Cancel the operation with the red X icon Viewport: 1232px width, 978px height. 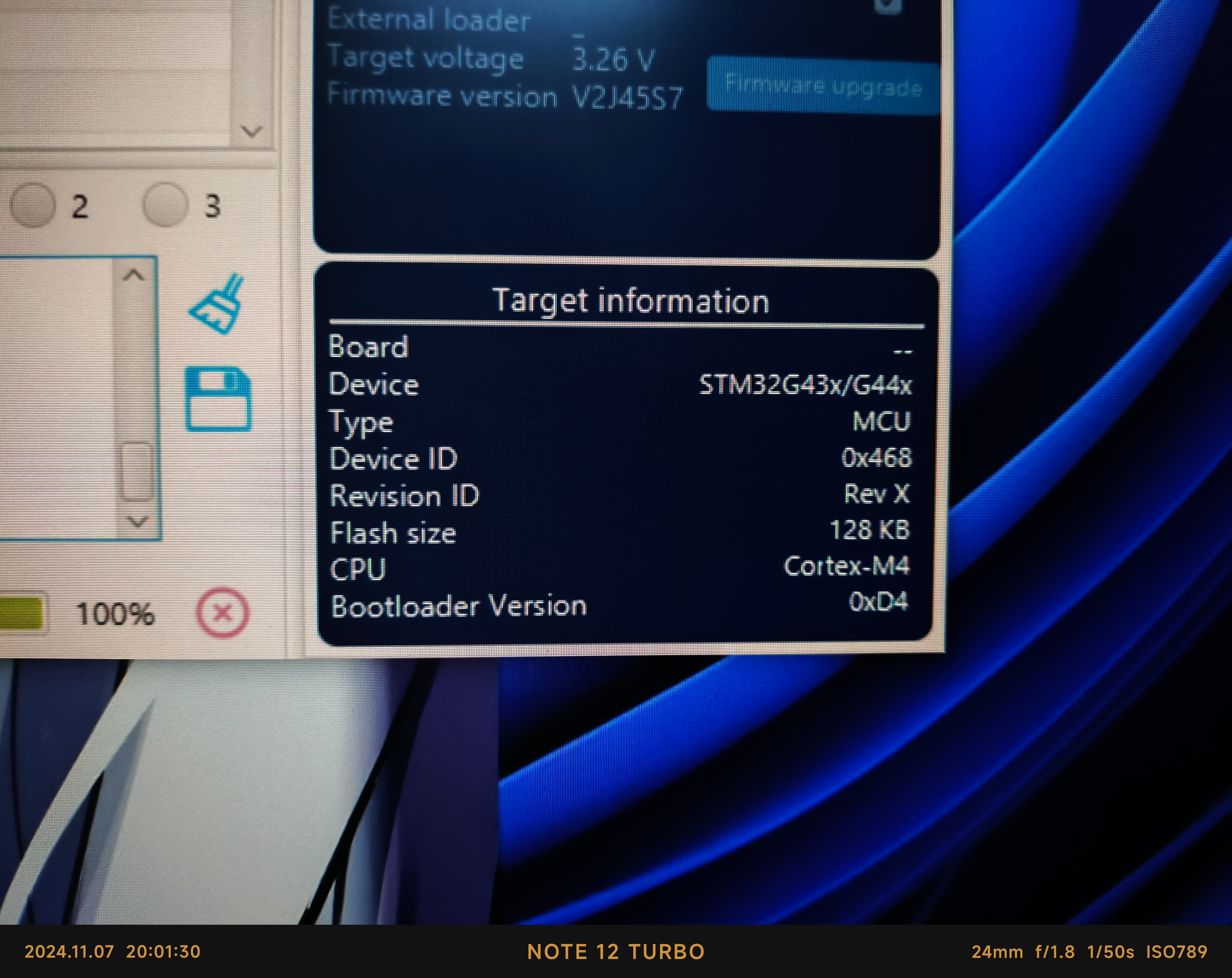(x=223, y=612)
